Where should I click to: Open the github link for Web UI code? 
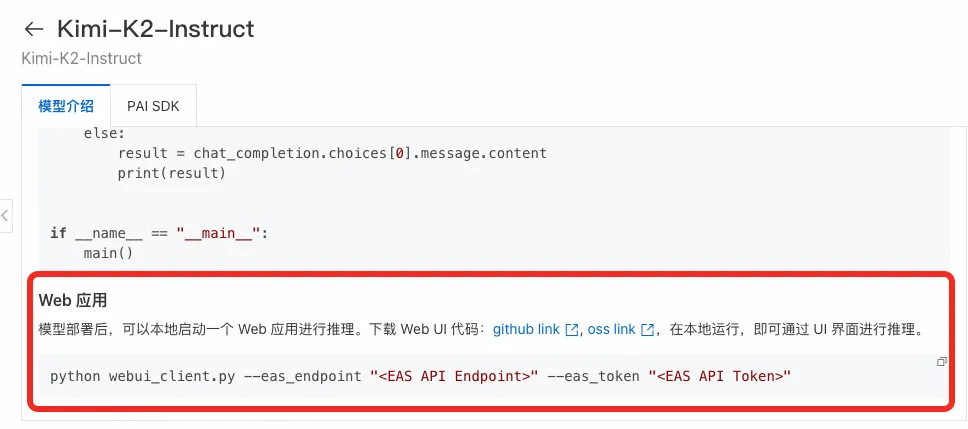(x=526, y=329)
